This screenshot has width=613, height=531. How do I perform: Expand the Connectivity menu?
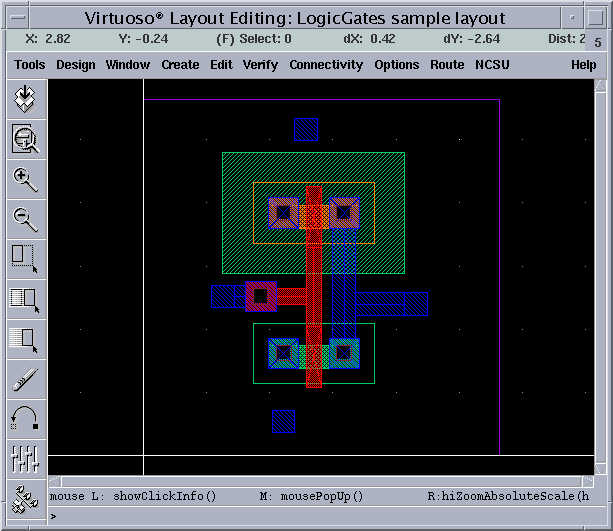point(326,65)
